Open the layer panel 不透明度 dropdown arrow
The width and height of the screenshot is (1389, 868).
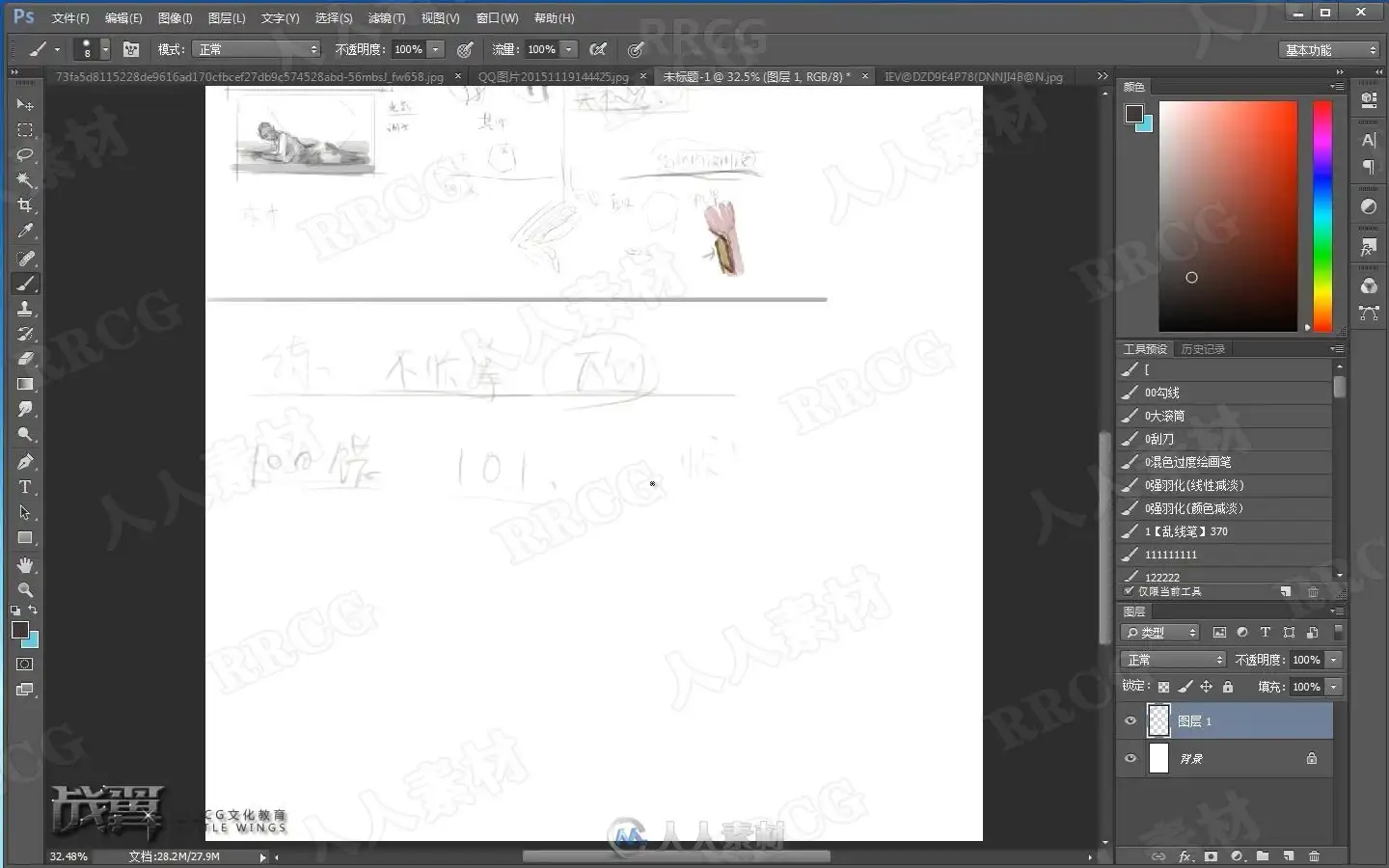click(x=1334, y=660)
